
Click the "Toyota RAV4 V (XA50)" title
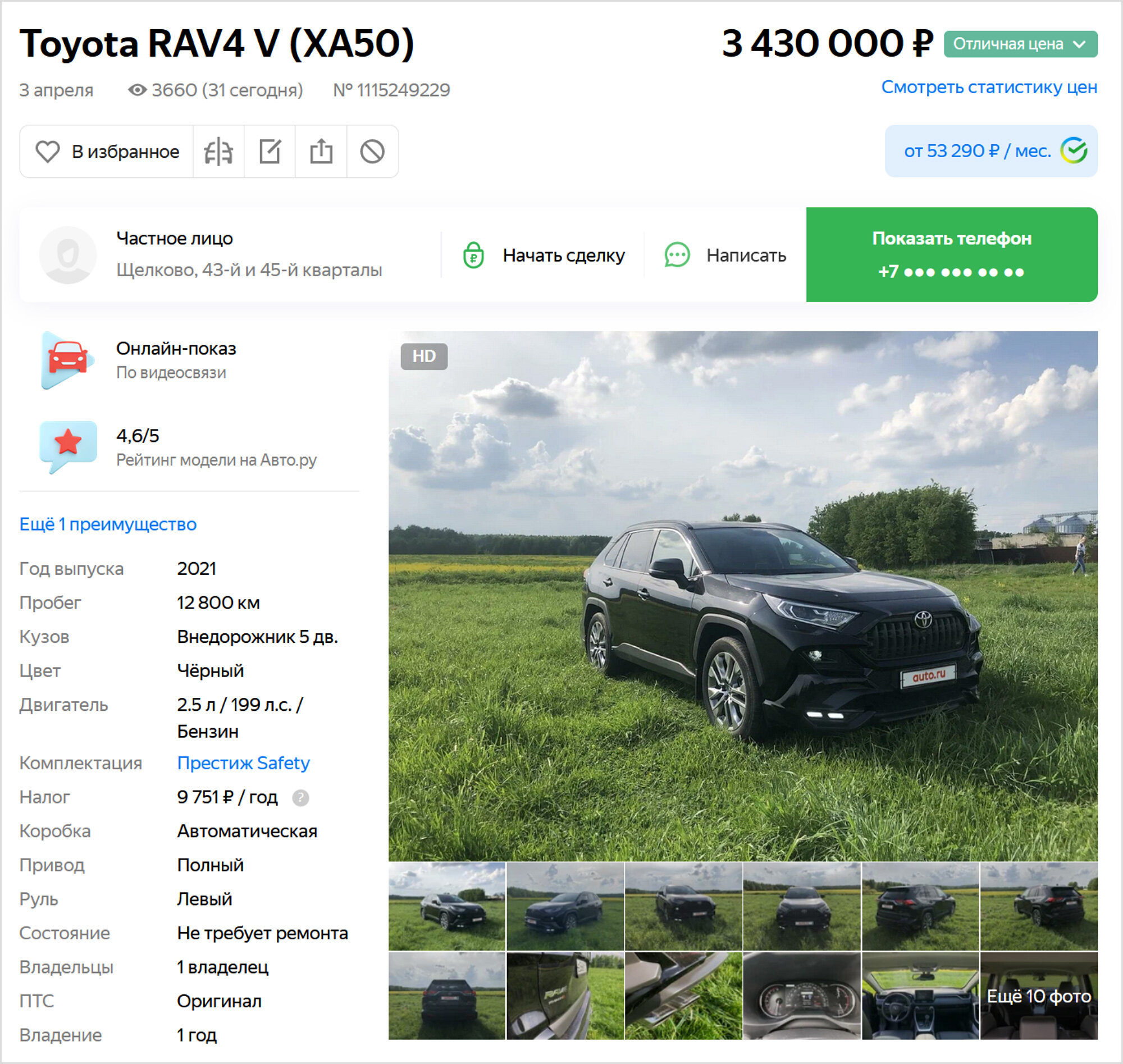pyautogui.click(x=217, y=43)
